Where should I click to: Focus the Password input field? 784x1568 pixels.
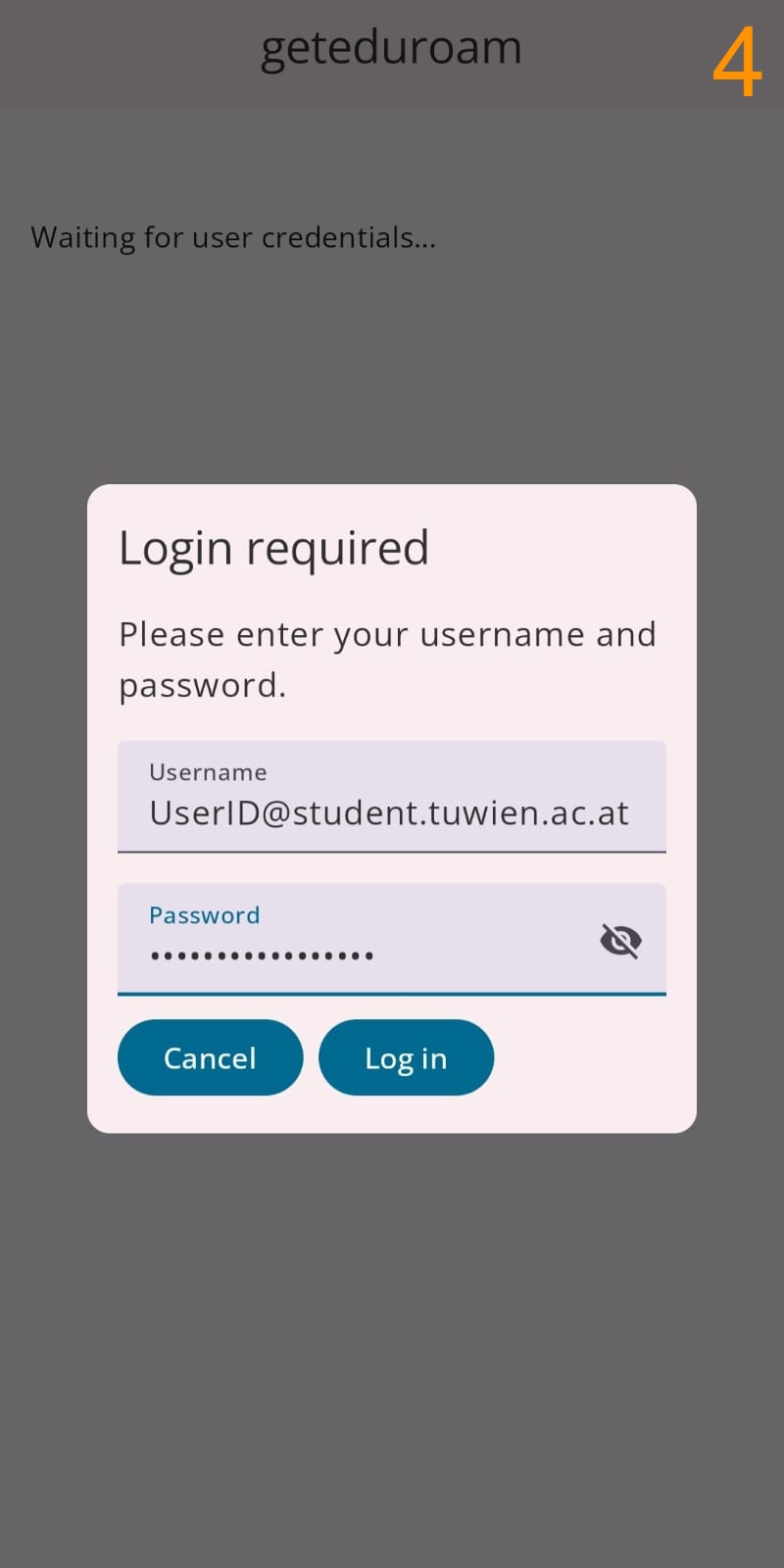(x=392, y=940)
